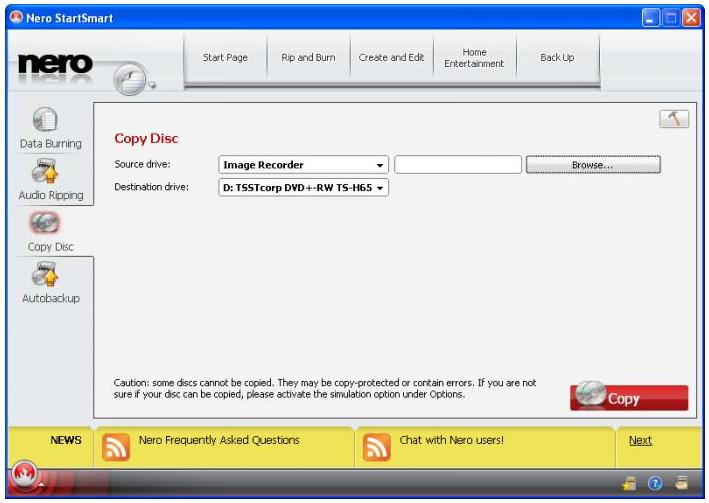Choose the Copy Disc sidebar icon
The height and width of the screenshot is (503, 709).
pyautogui.click(x=44, y=223)
